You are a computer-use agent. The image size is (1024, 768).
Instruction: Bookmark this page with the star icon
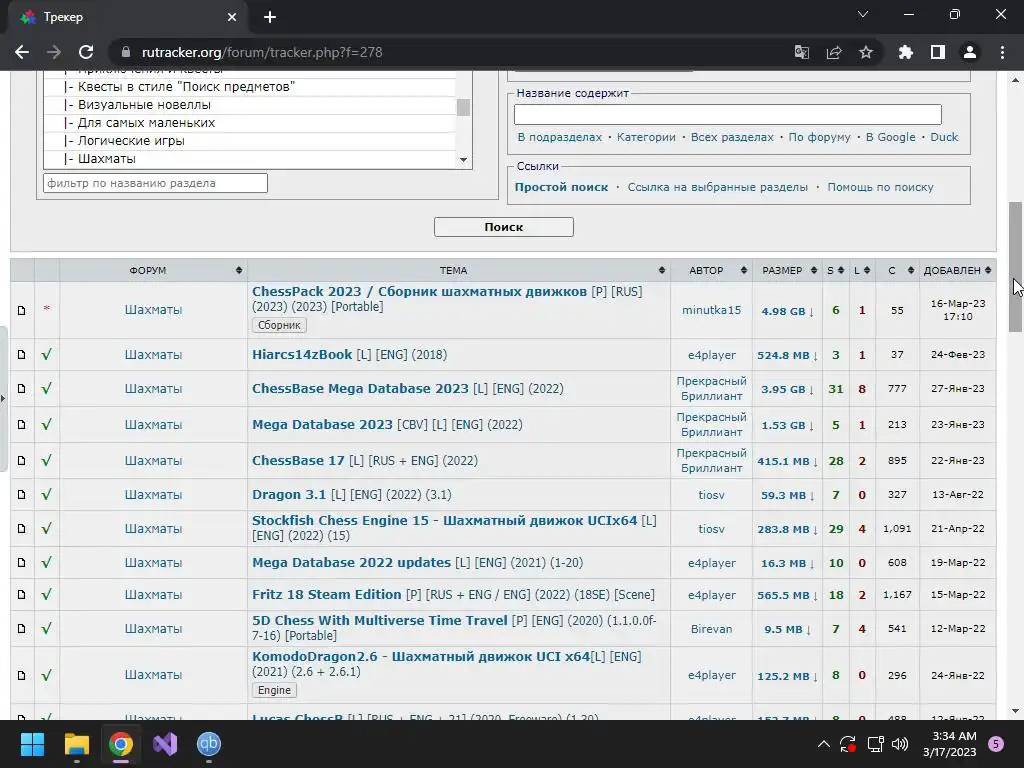tap(866, 52)
